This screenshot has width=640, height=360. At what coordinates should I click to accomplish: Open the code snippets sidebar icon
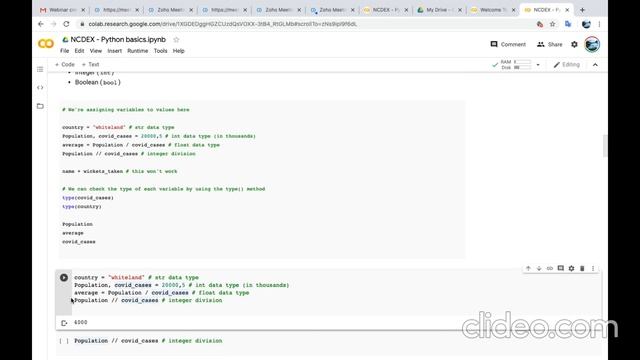coord(40,87)
